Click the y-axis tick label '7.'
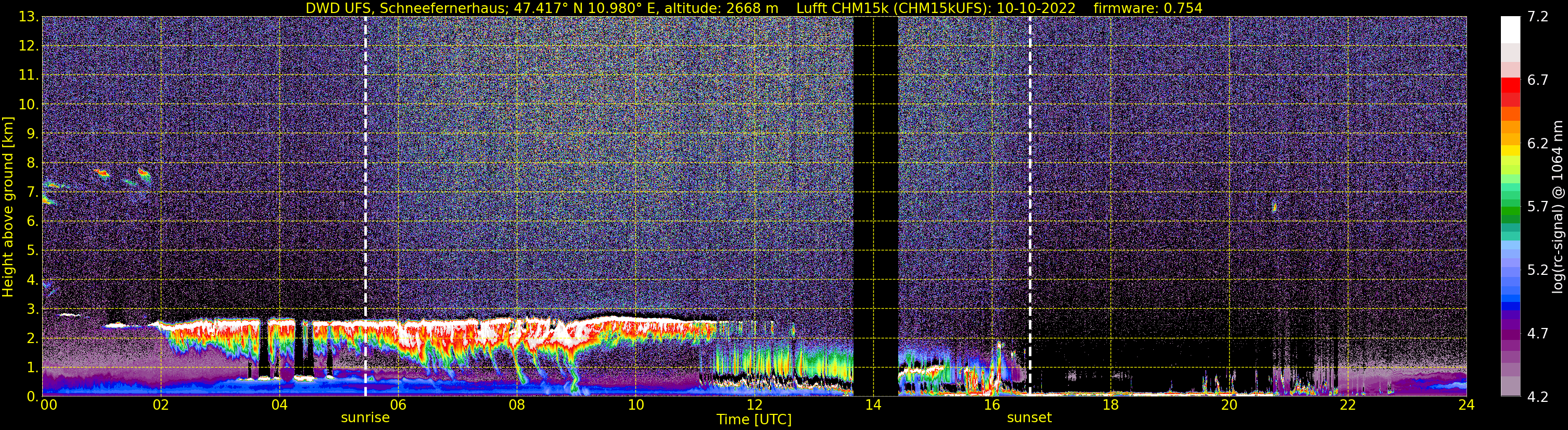The height and width of the screenshot is (430, 1568). point(32,193)
